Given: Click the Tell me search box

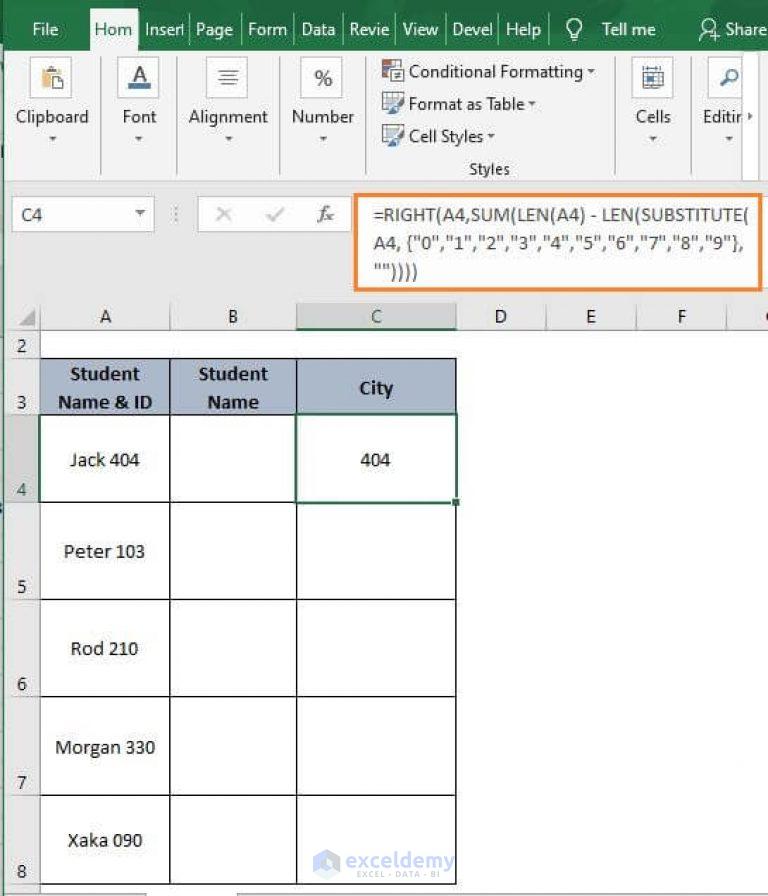Looking at the screenshot, I should click(x=628, y=29).
